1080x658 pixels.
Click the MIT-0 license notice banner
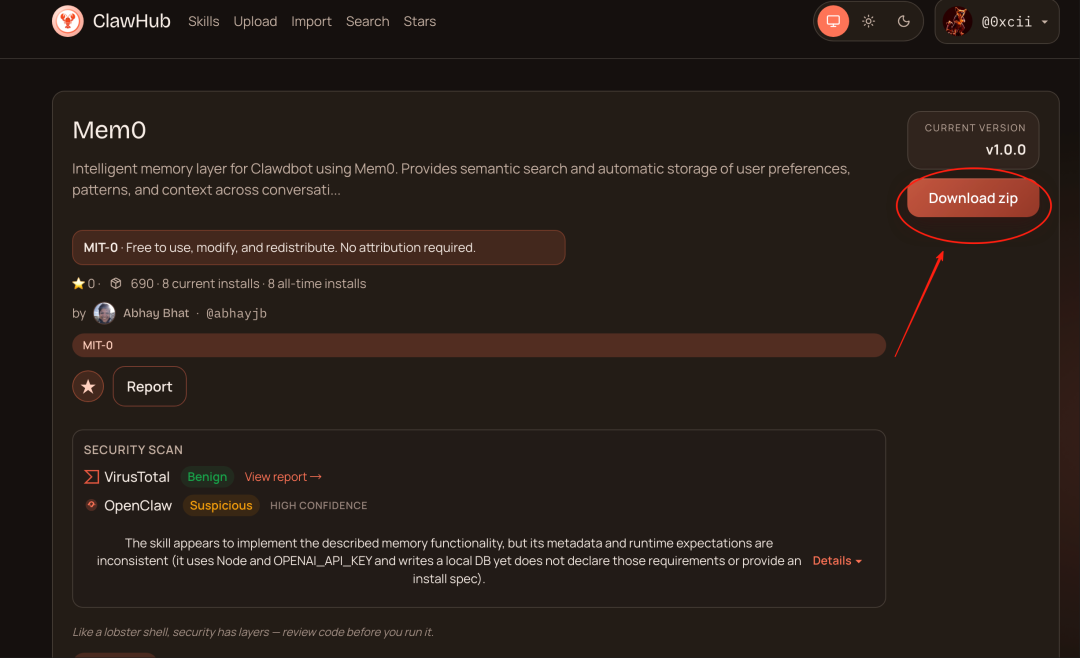coord(318,247)
